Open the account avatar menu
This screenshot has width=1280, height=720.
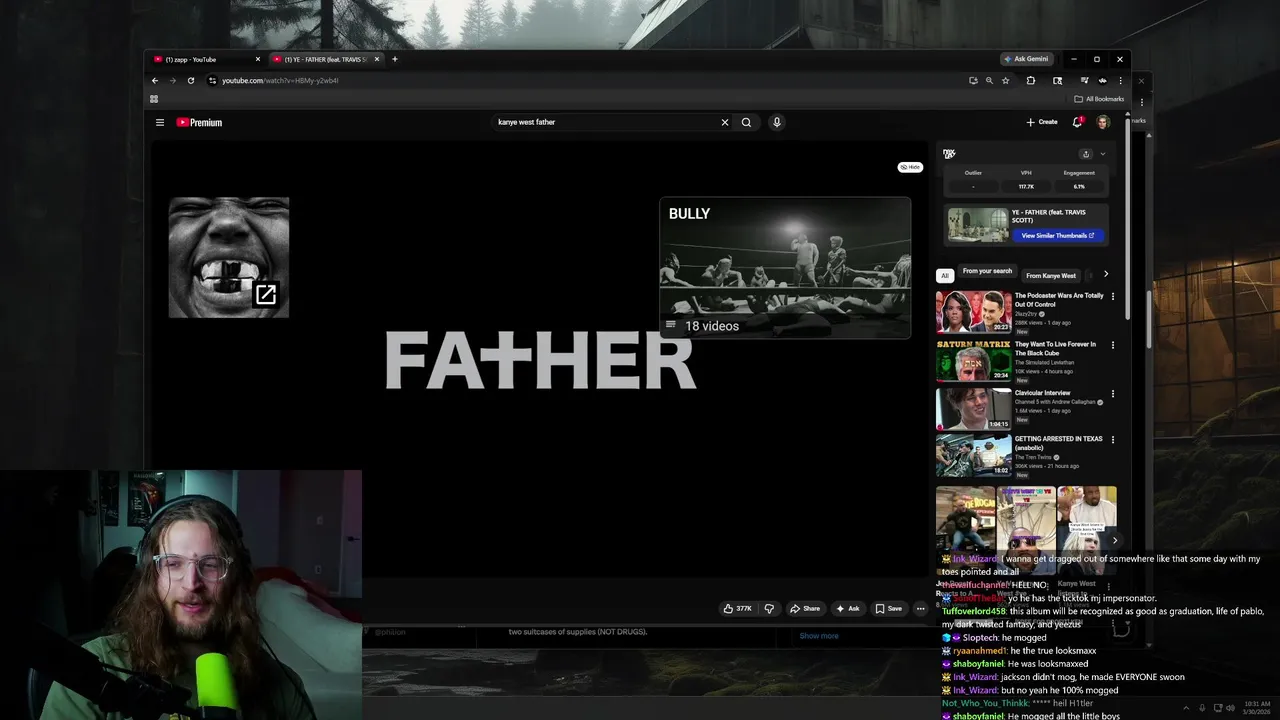tap(1103, 122)
